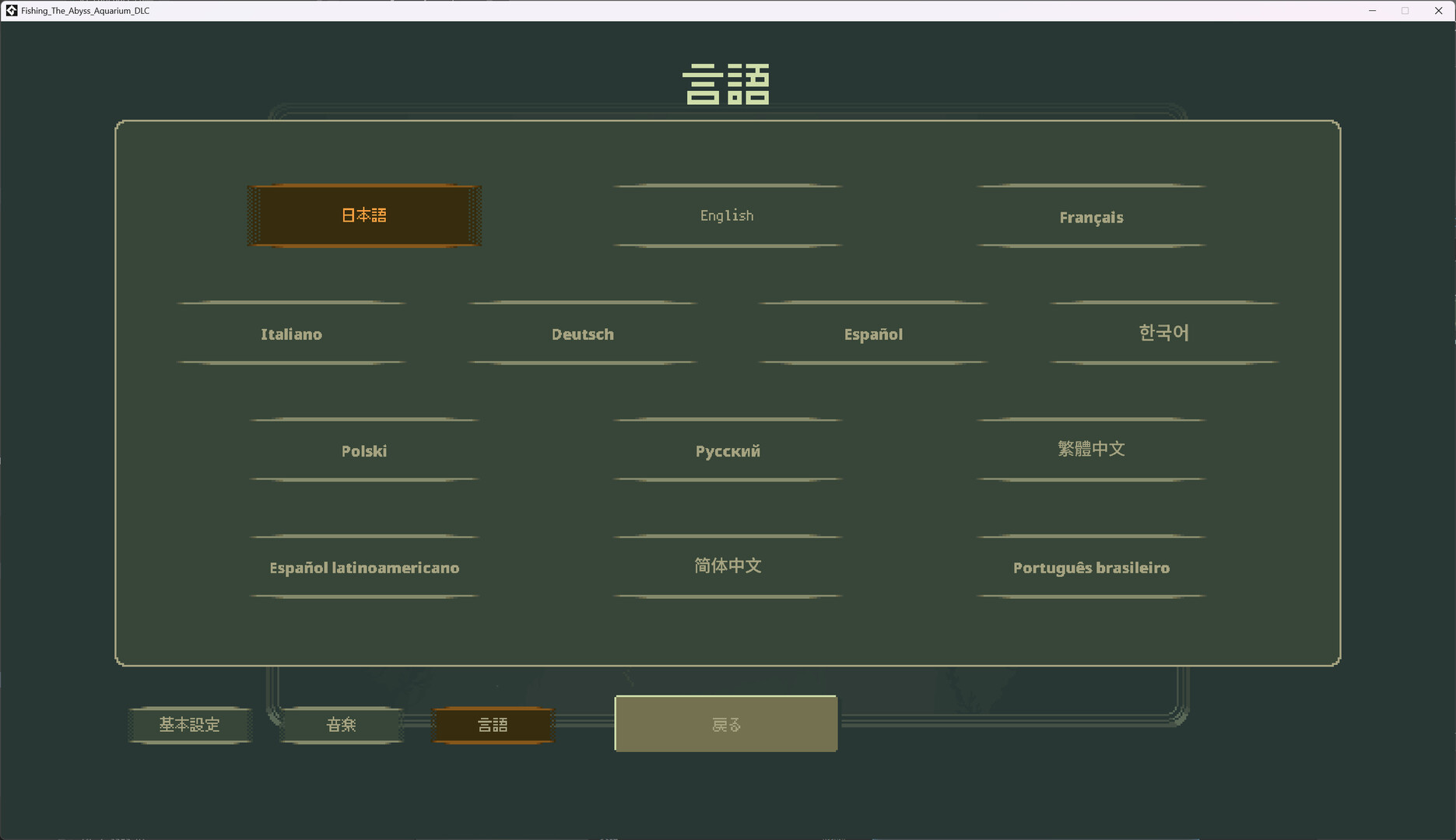This screenshot has height=840, width=1456.
Task: Open the 言語 language tab
Action: (x=493, y=725)
